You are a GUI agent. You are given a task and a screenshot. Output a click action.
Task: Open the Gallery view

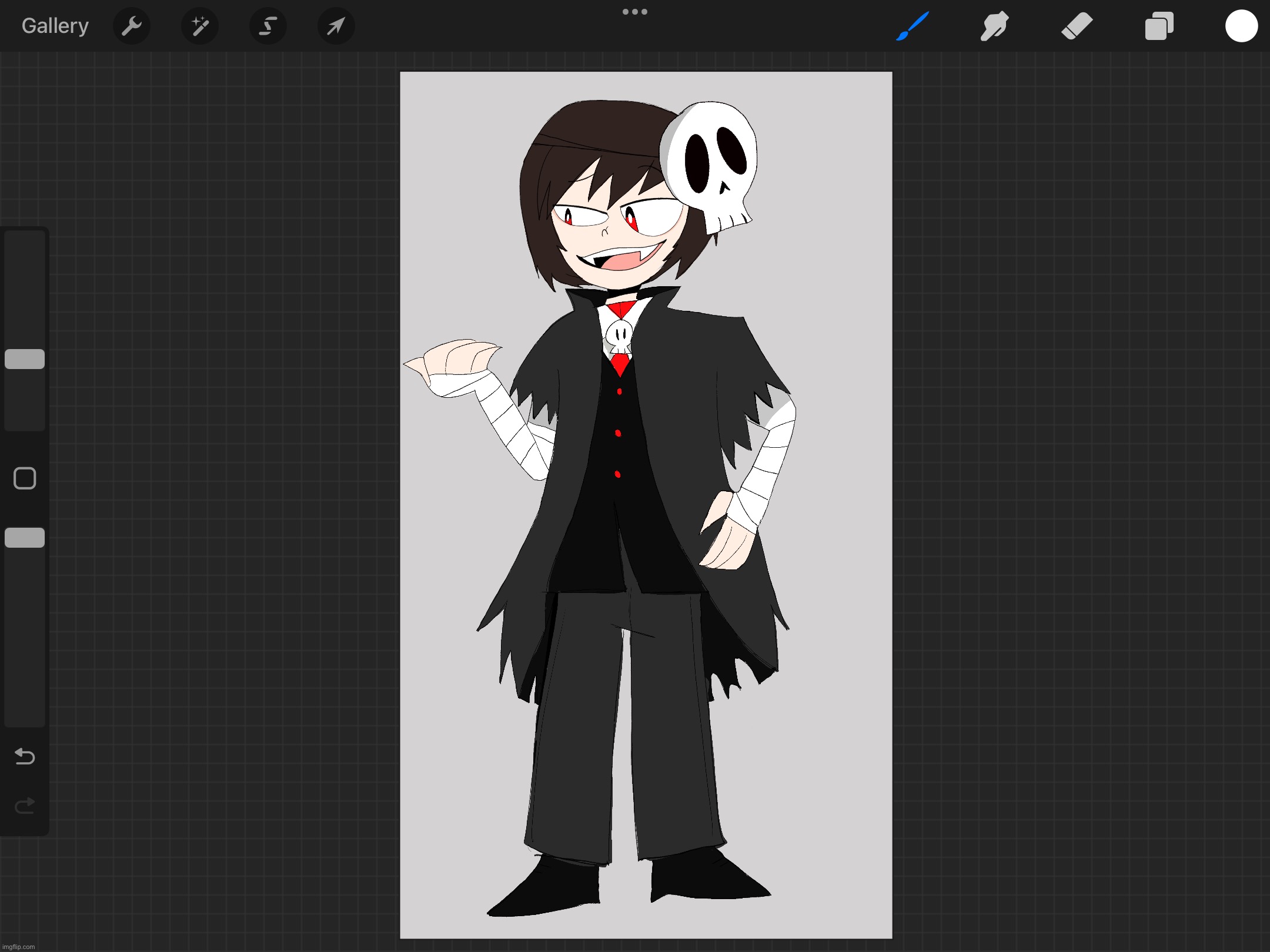55,26
